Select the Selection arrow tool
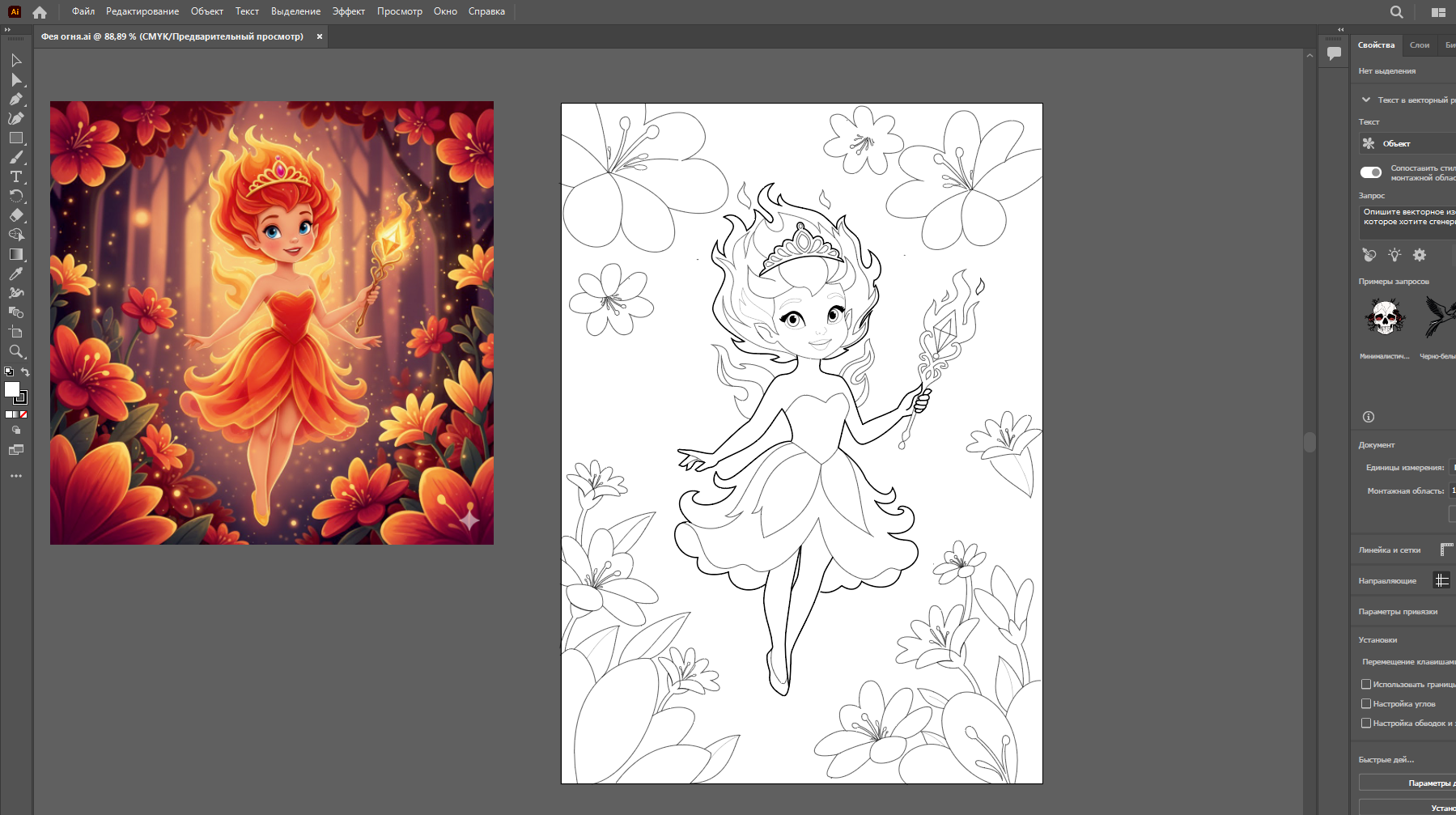The image size is (1456, 815). pos(16,61)
